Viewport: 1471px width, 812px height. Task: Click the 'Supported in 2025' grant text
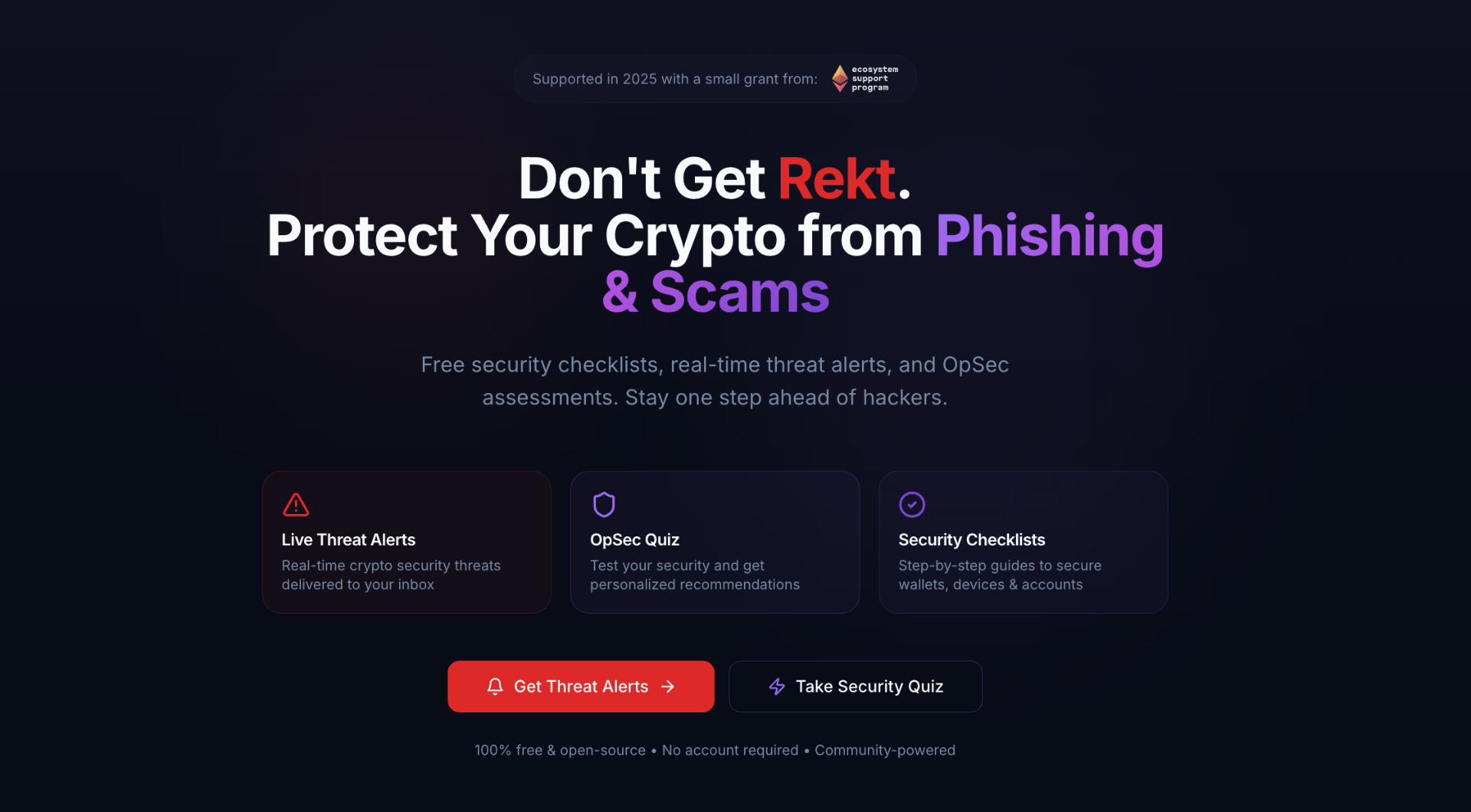pos(674,79)
